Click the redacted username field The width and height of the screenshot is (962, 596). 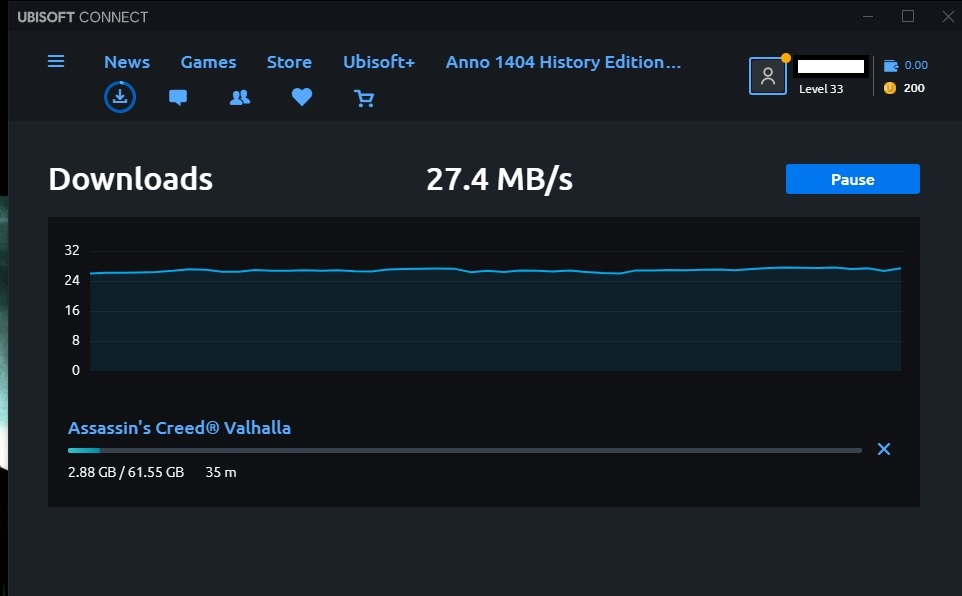[831, 66]
